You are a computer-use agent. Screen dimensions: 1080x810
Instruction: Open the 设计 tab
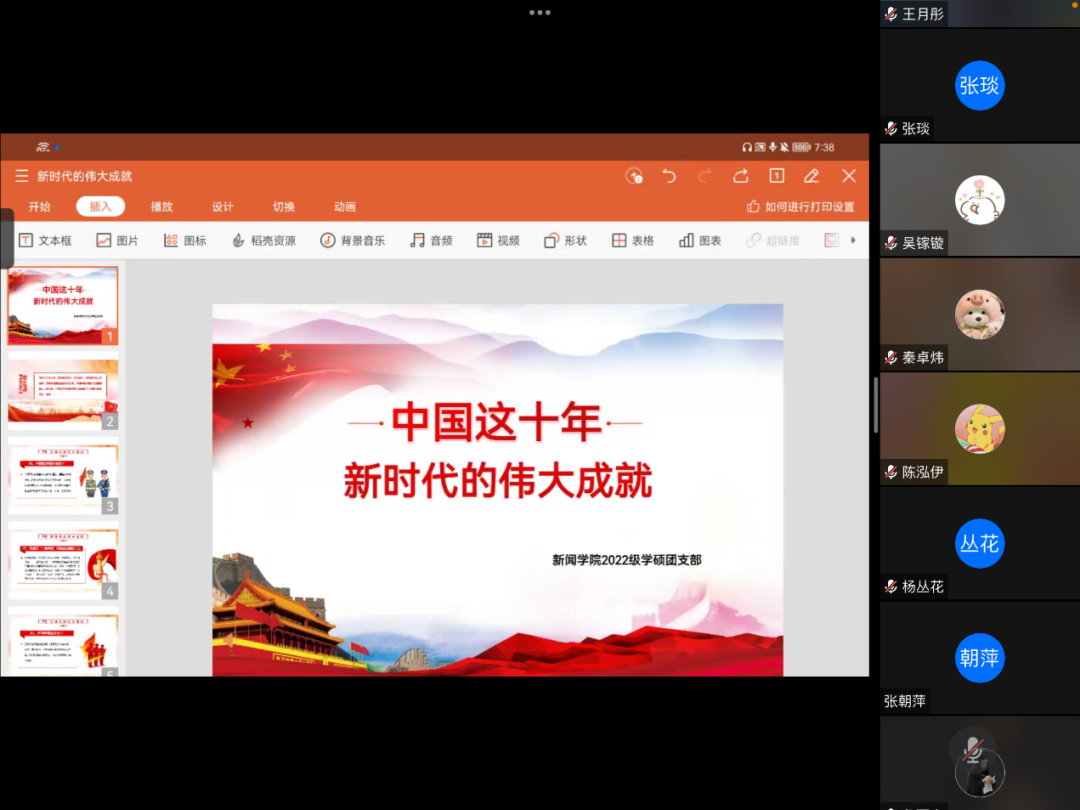pyautogui.click(x=222, y=207)
